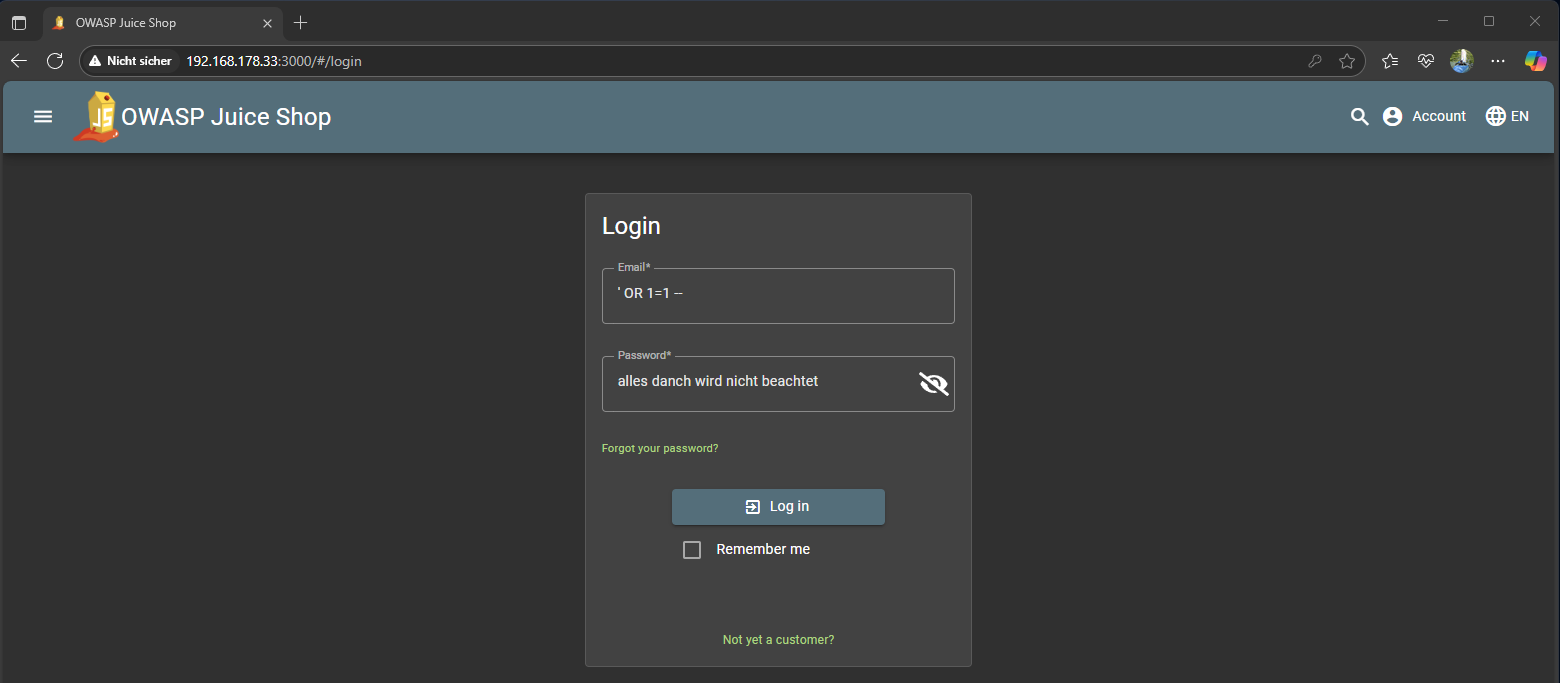
Task: Toggle password visibility eye icon
Action: (x=933, y=383)
